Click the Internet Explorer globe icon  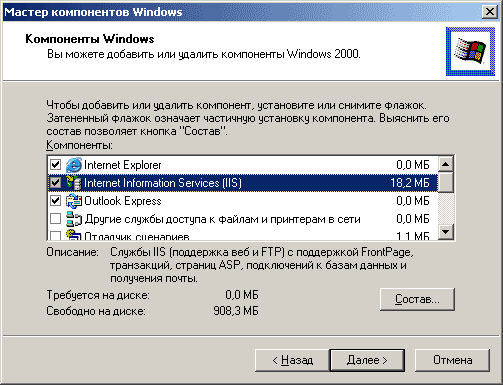click(74, 165)
